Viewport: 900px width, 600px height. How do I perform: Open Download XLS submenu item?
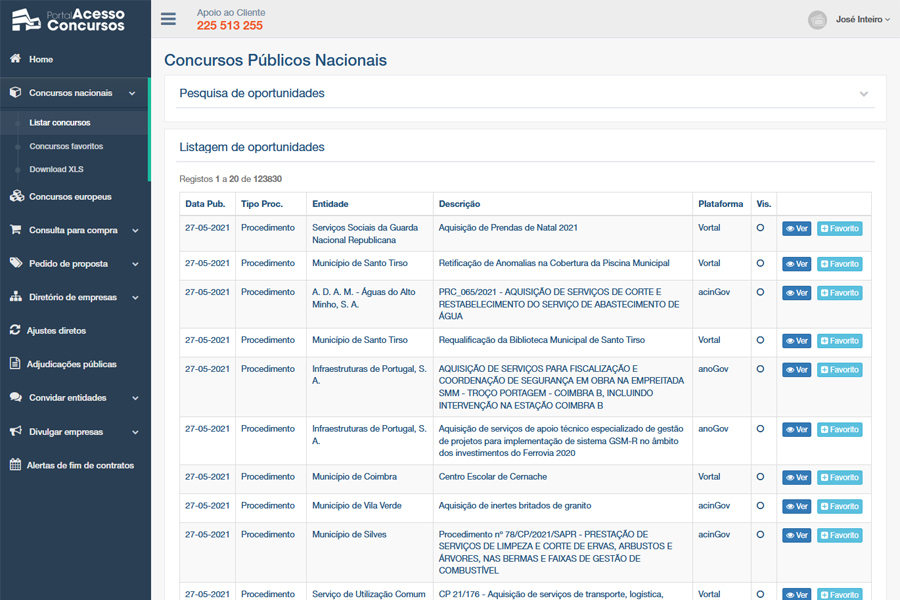[56, 169]
